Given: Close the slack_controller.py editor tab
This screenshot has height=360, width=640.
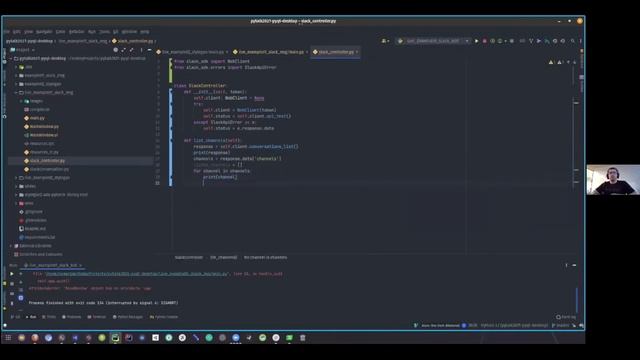Looking at the screenshot, I should [357, 52].
